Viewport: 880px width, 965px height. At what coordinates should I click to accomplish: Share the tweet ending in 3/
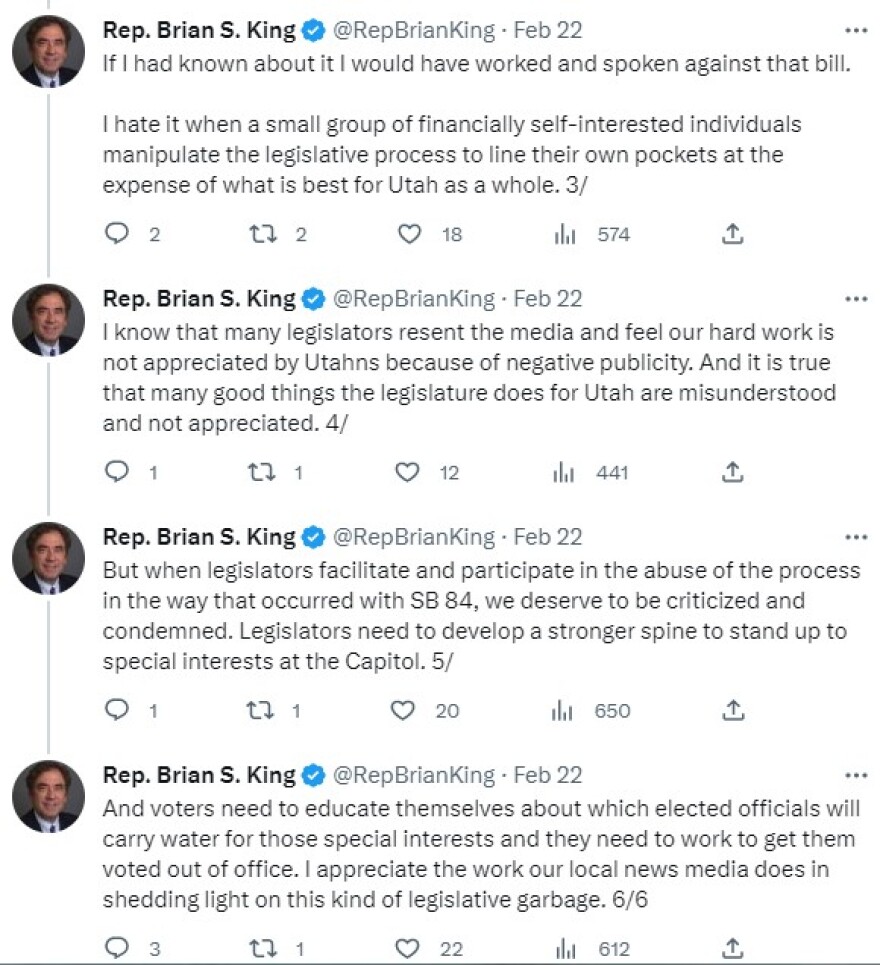733,234
